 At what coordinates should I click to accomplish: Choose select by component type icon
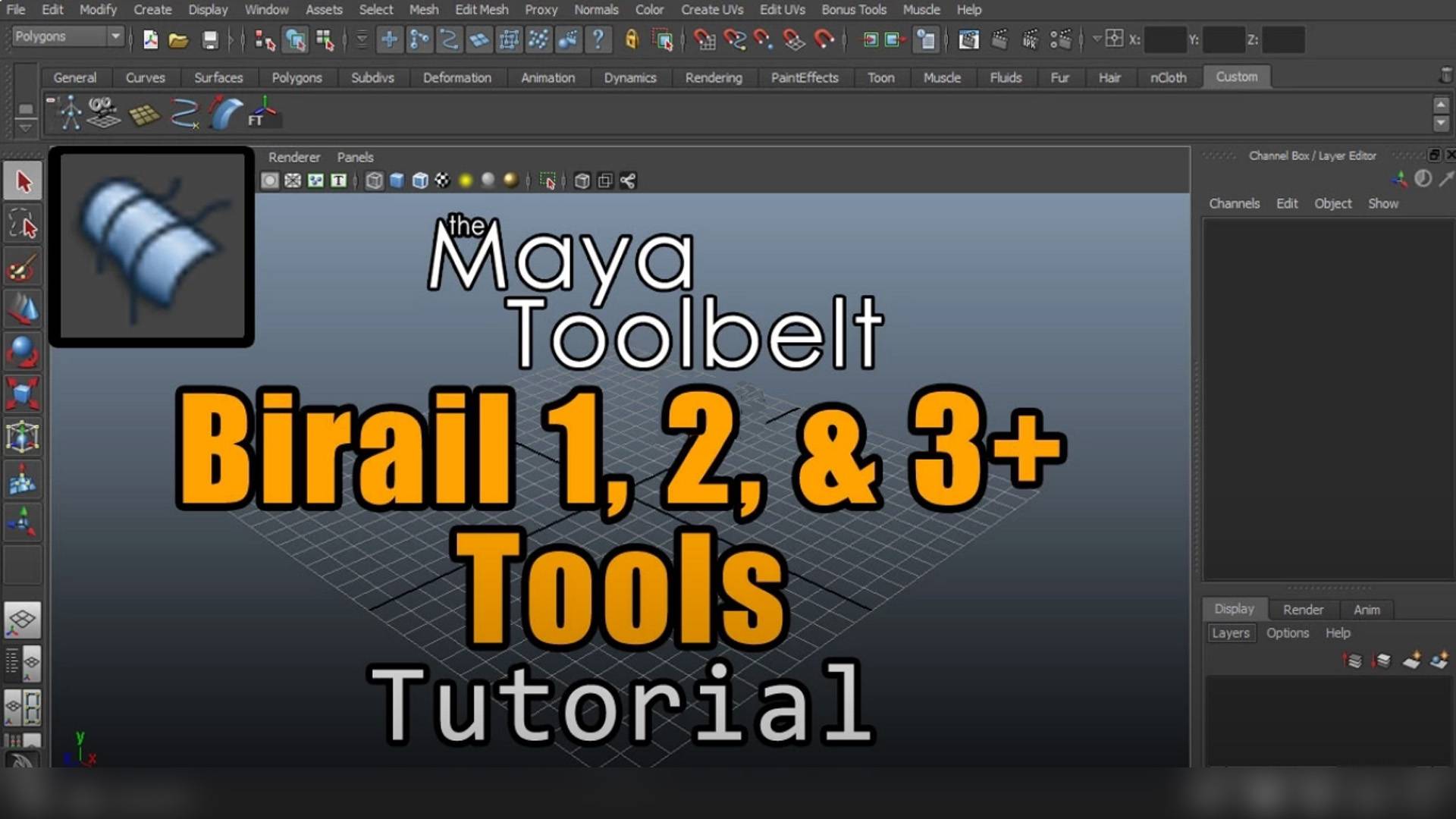pyautogui.click(x=325, y=39)
